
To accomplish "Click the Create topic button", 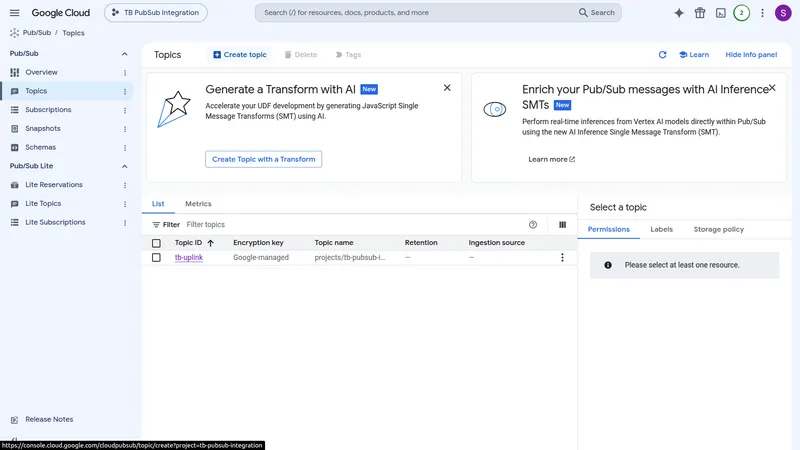I will 240,55.
